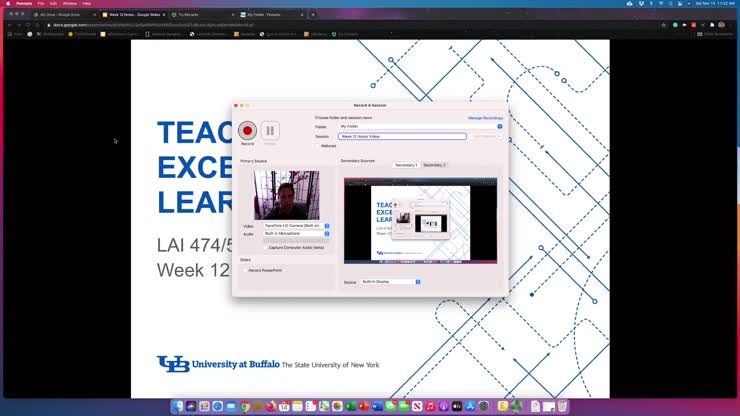740x416 pixels.
Task: Enable Record PowerPoint checkbox
Action: [244, 270]
